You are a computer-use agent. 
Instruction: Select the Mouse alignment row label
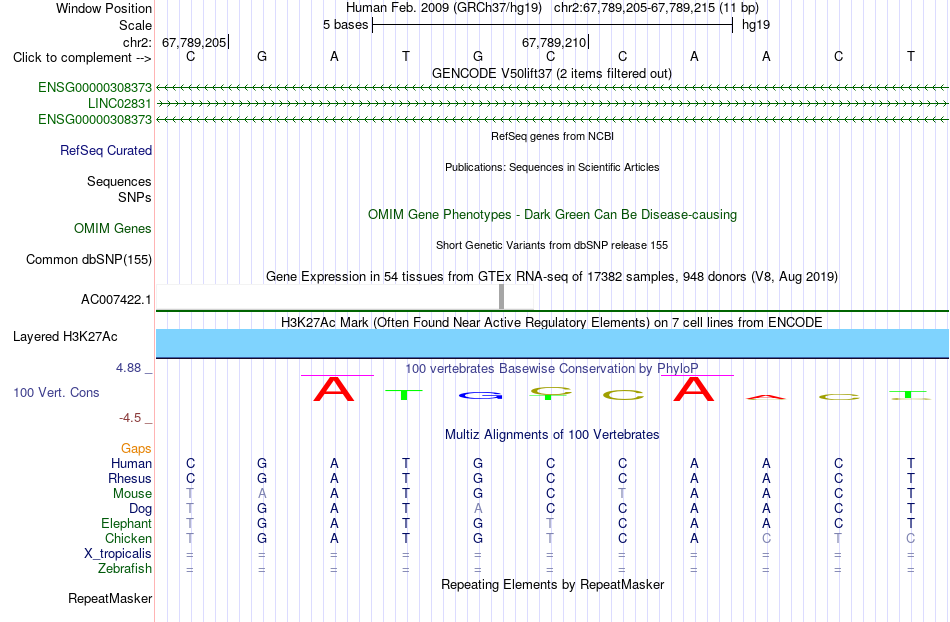132,494
